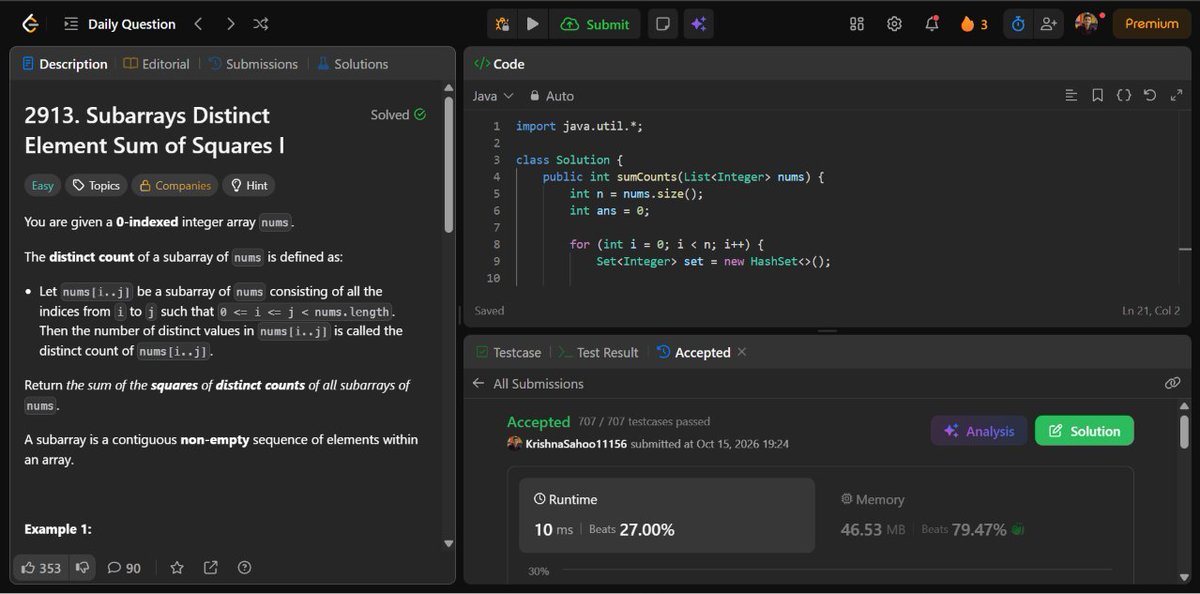Copy the submission link icon

(1173, 383)
